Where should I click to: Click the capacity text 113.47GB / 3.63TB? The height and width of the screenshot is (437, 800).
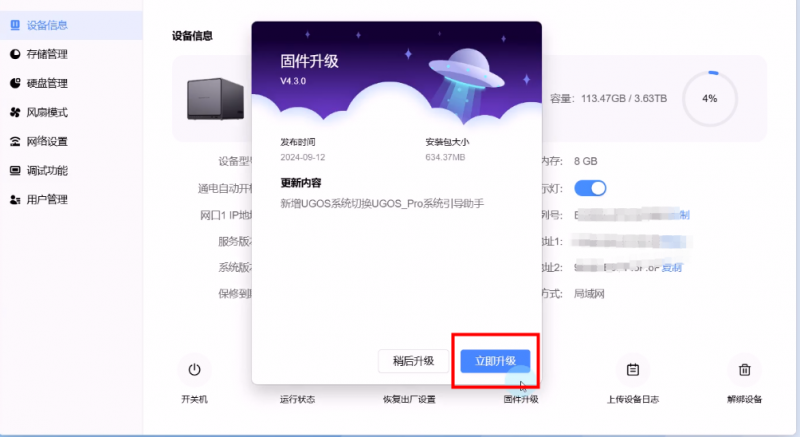point(624,98)
